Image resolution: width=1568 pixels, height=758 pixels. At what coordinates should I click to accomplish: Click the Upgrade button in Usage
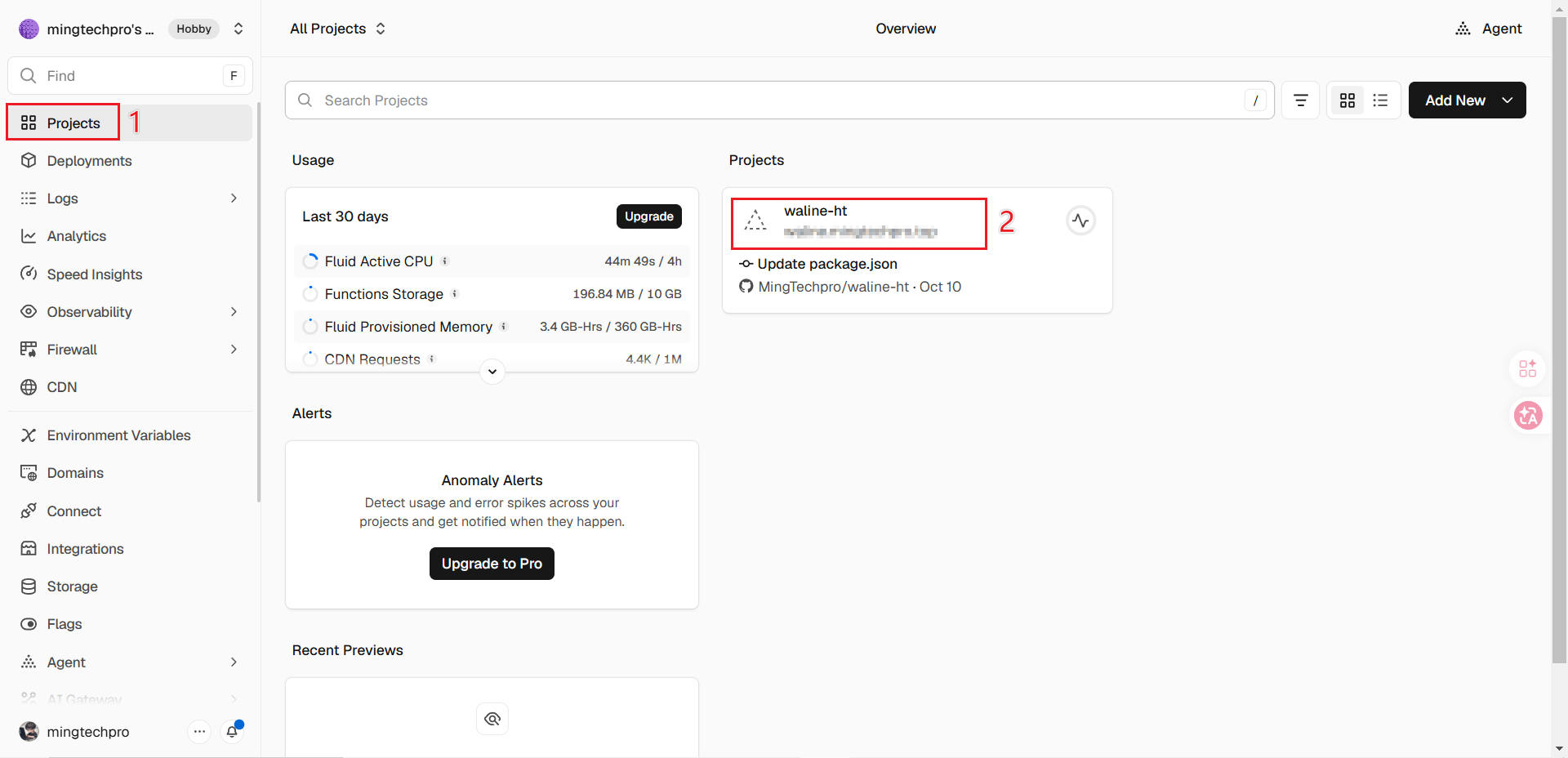(x=649, y=216)
